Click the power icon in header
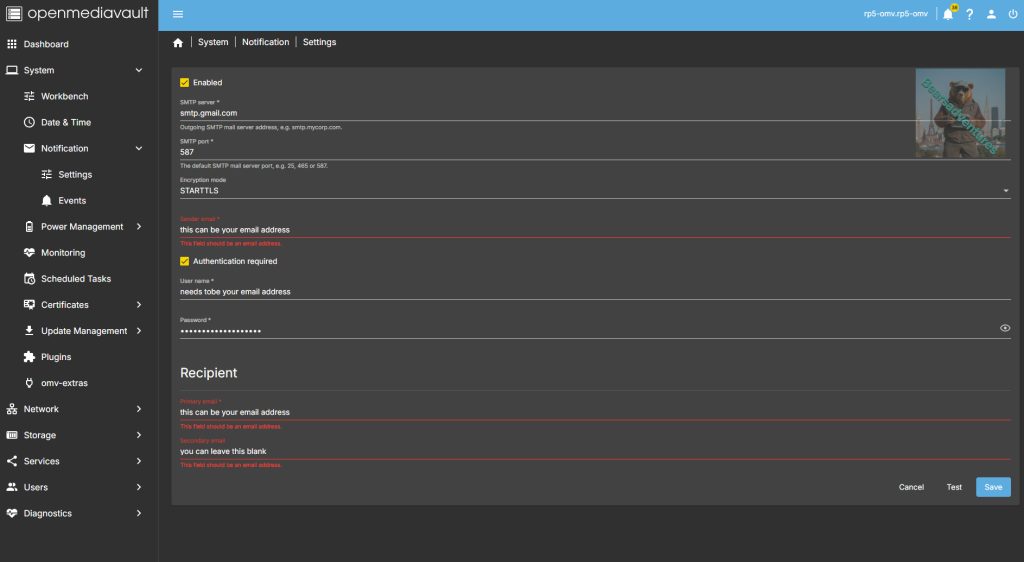Image resolution: width=1024 pixels, height=562 pixels. click(x=1012, y=14)
